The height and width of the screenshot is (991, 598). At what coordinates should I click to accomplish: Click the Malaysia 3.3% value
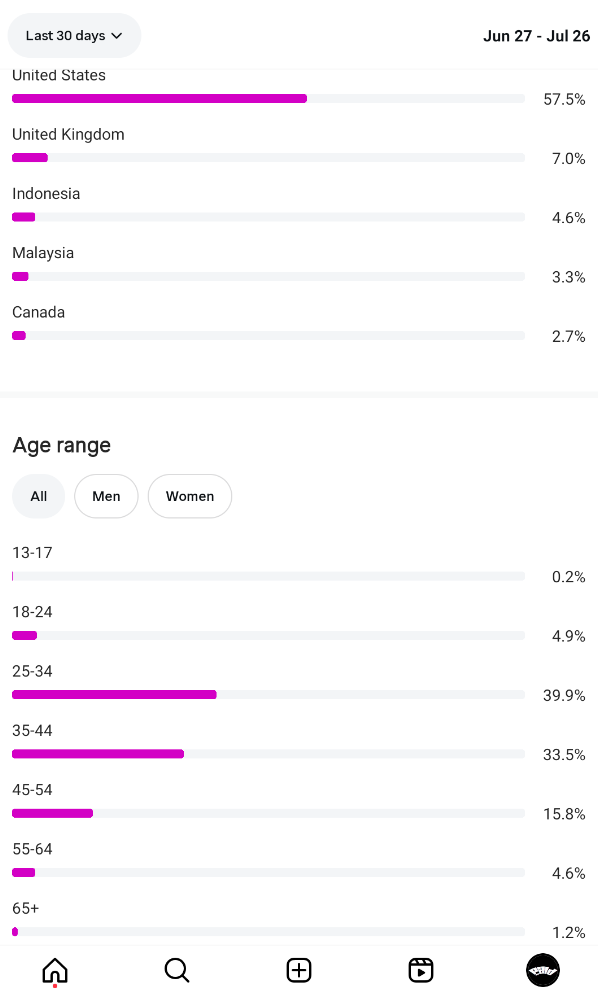click(x=568, y=277)
